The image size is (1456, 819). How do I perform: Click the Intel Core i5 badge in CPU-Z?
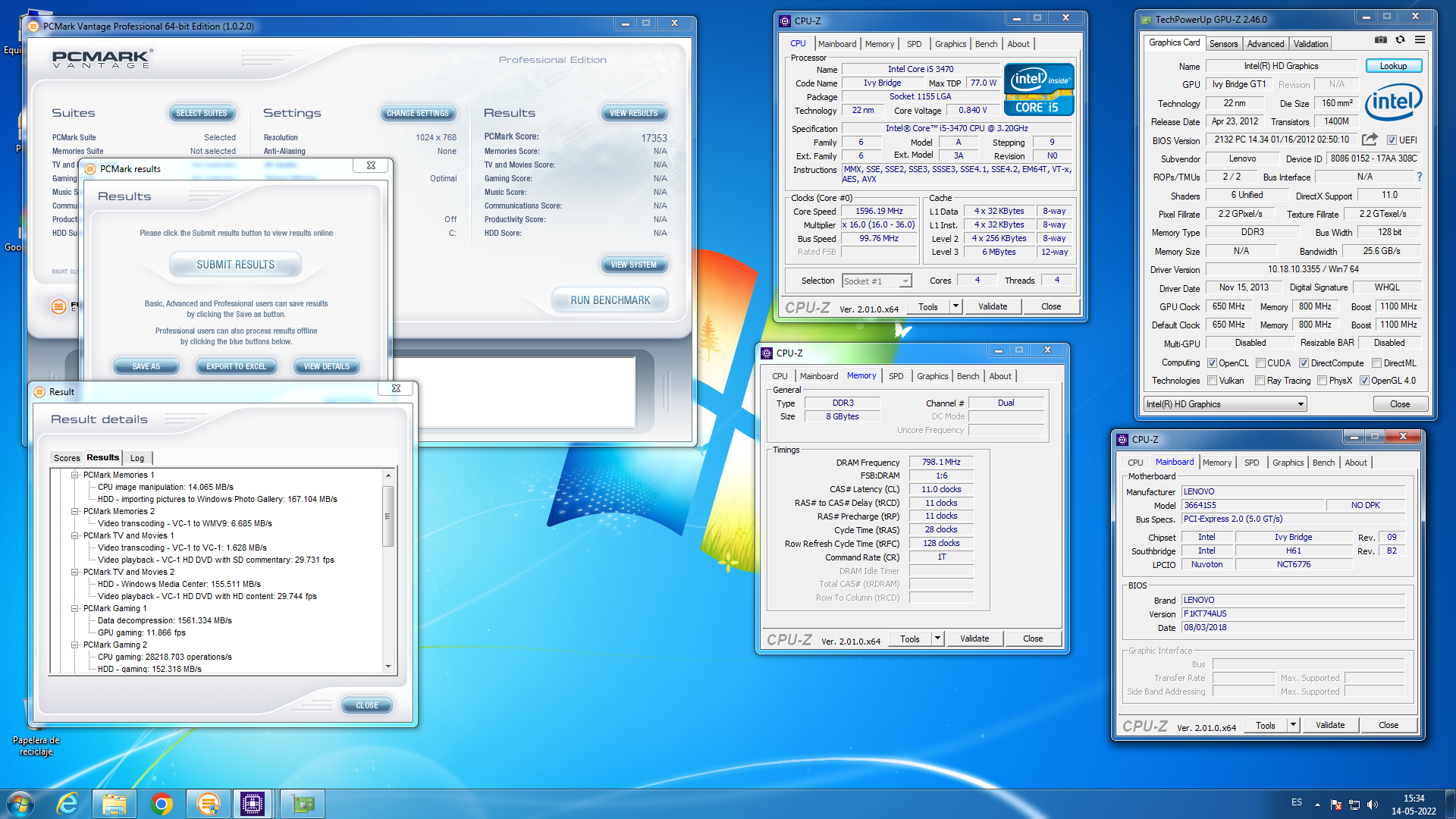coord(1039,89)
